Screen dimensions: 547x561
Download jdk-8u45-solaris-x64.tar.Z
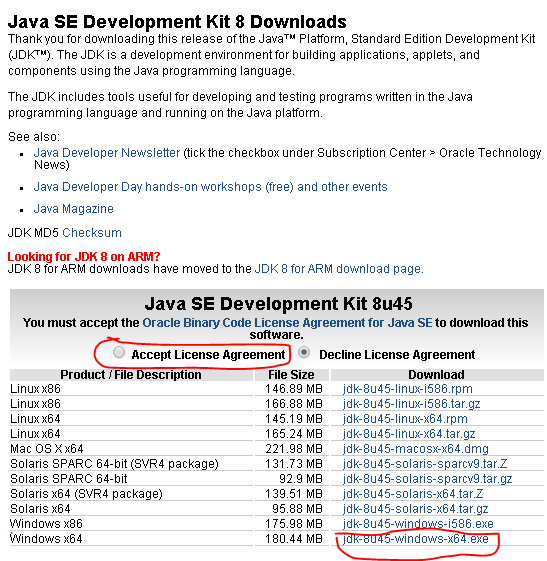point(413,494)
